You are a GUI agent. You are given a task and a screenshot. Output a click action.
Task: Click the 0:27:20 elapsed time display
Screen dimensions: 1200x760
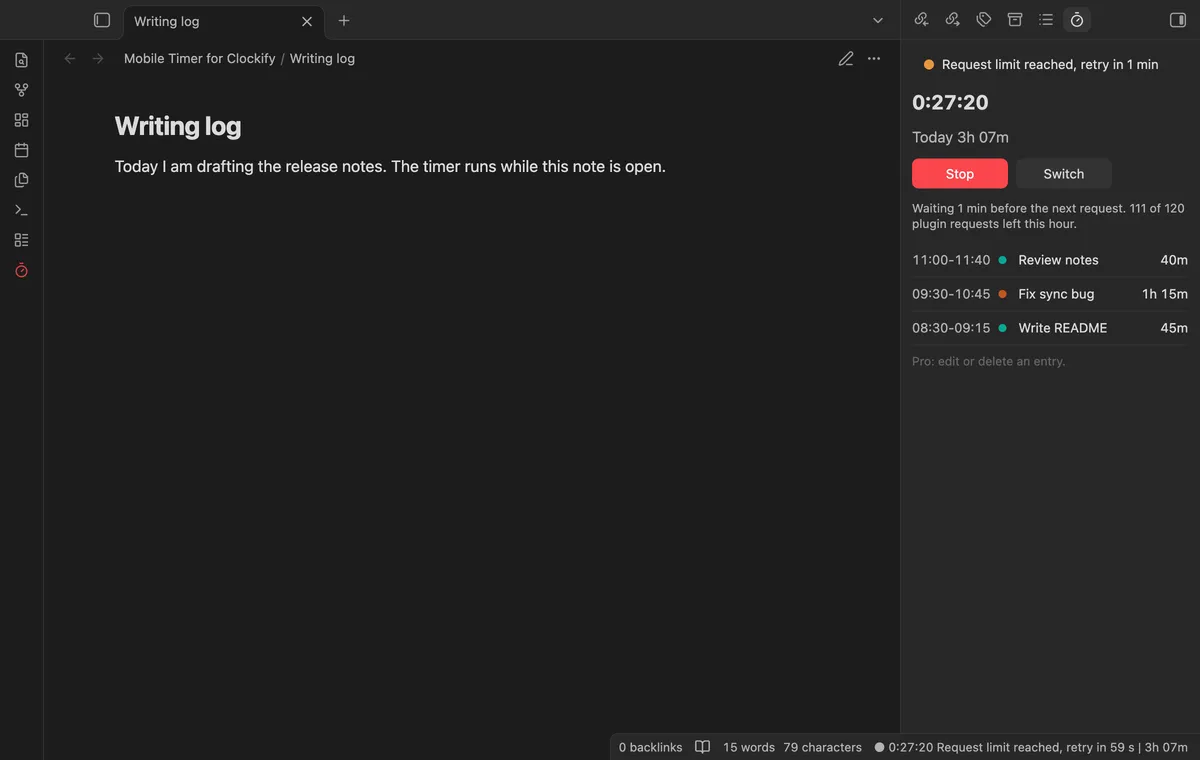tap(950, 102)
